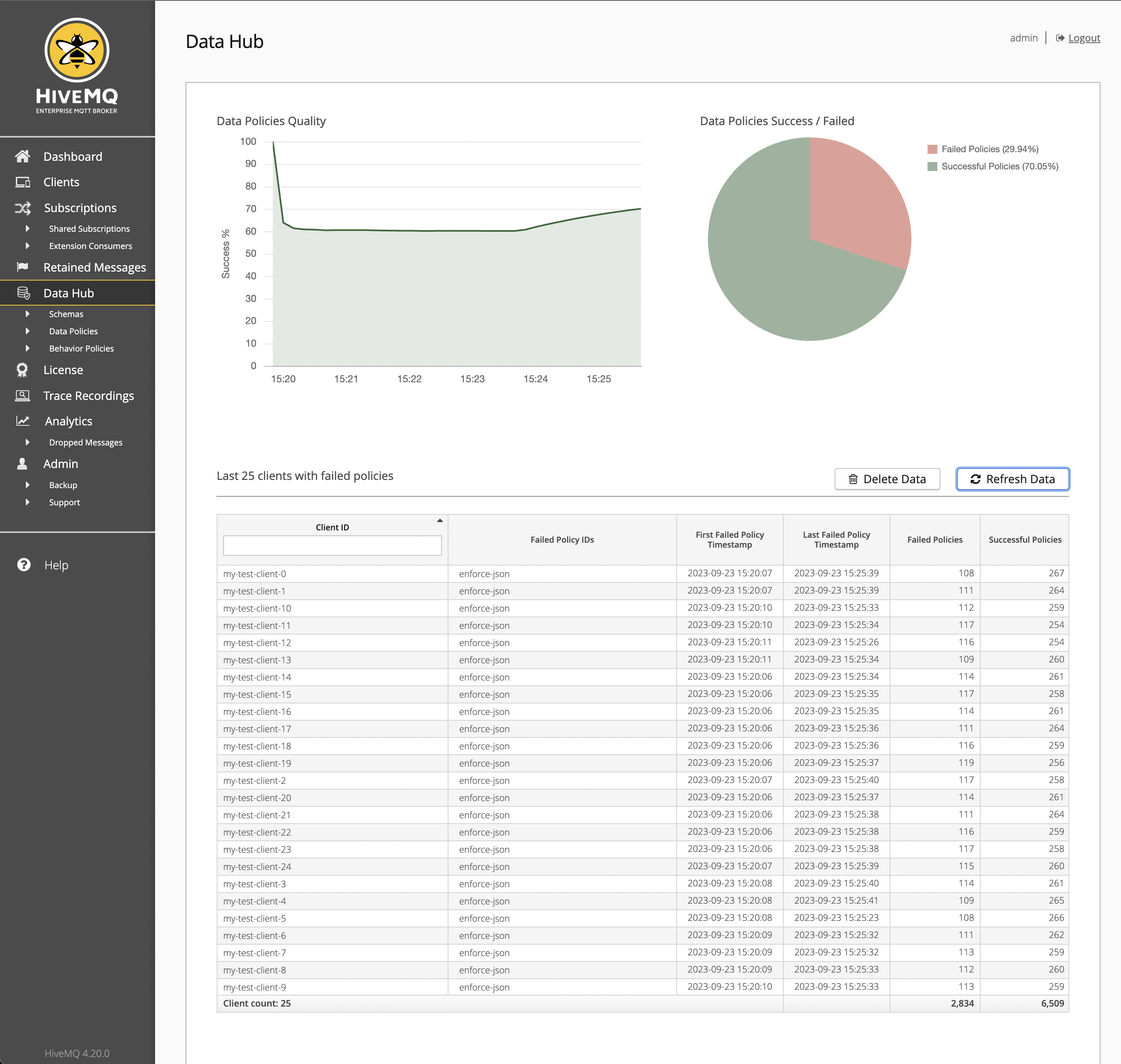Click the Dashboard home icon
The width and height of the screenshot is (1121, 1064).
(x=23, y=157)
